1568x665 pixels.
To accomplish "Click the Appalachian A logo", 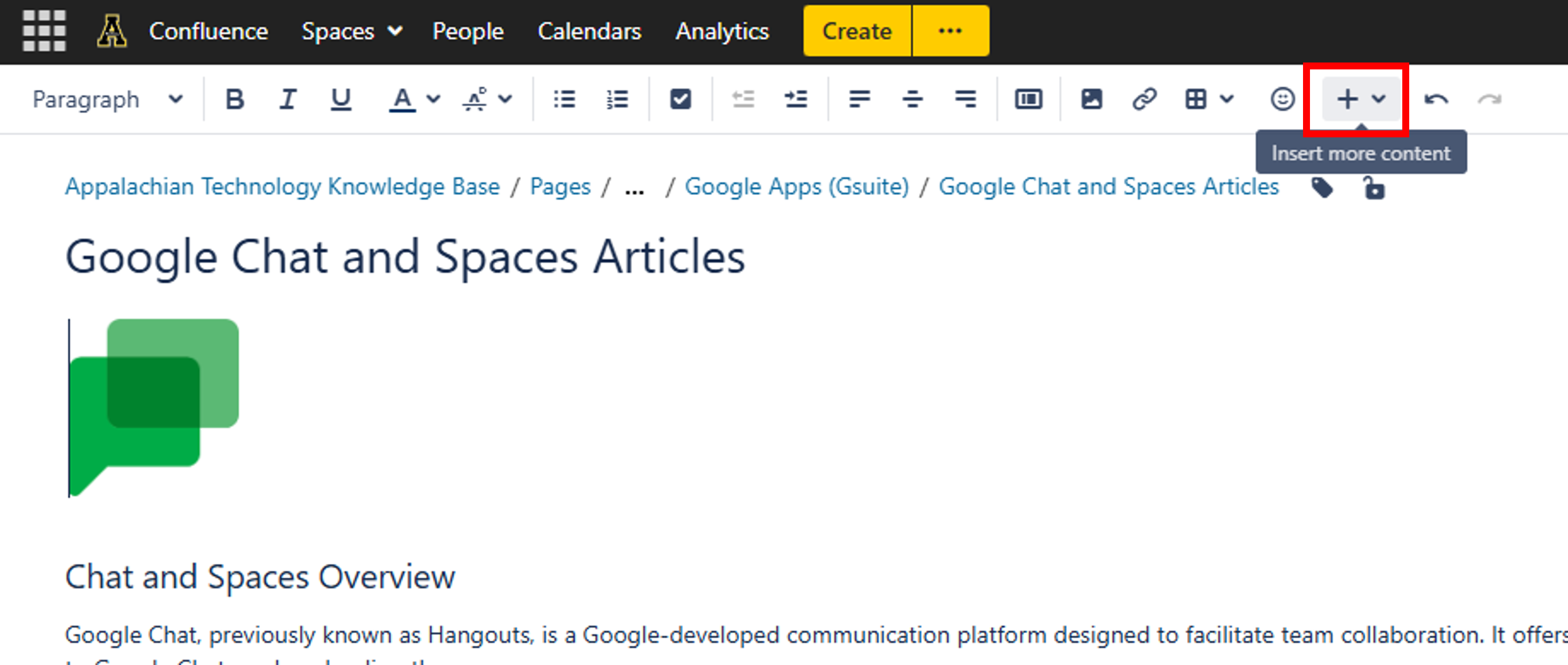I will click(x=112, y=31).
